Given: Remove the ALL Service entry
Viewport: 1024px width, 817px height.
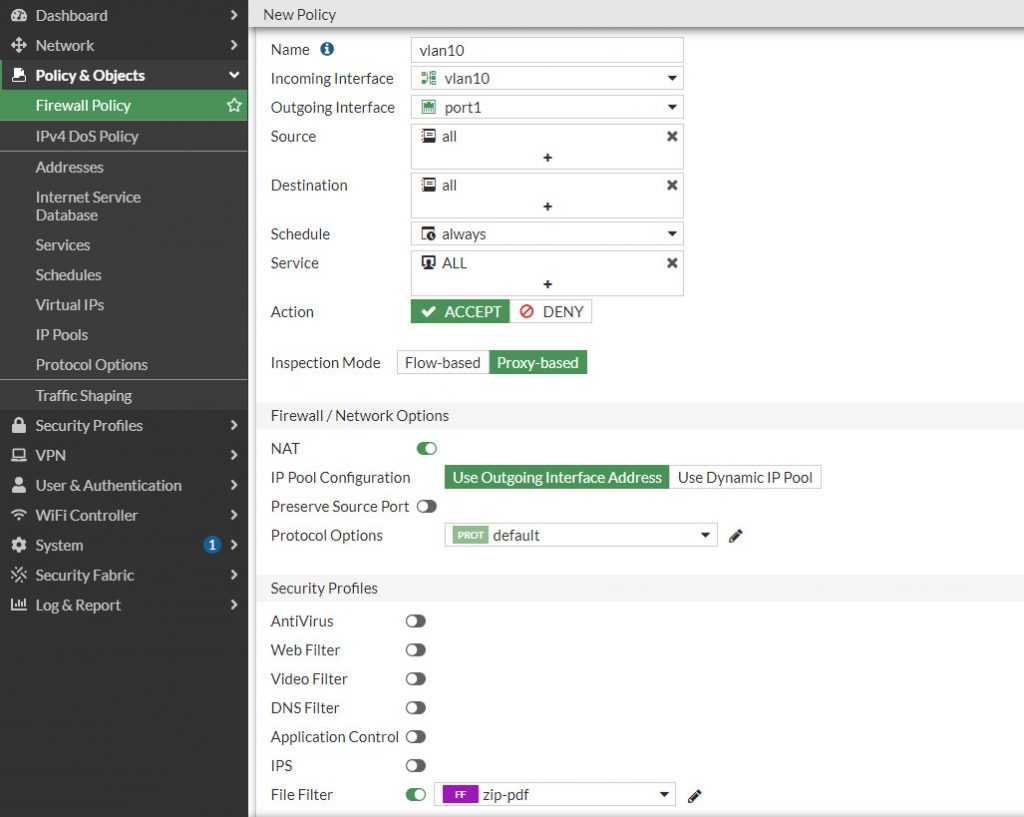Looking at the screenshot, I should 672,263.
